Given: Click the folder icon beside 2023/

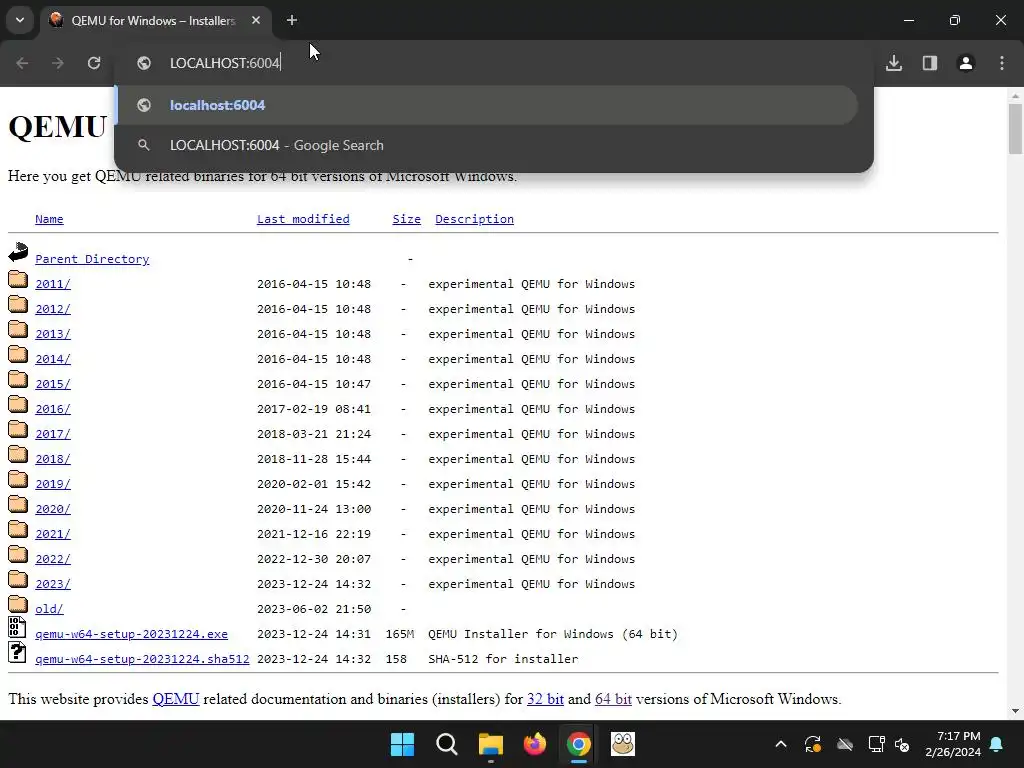Looking at the screenshot, I should pos(18,579).
